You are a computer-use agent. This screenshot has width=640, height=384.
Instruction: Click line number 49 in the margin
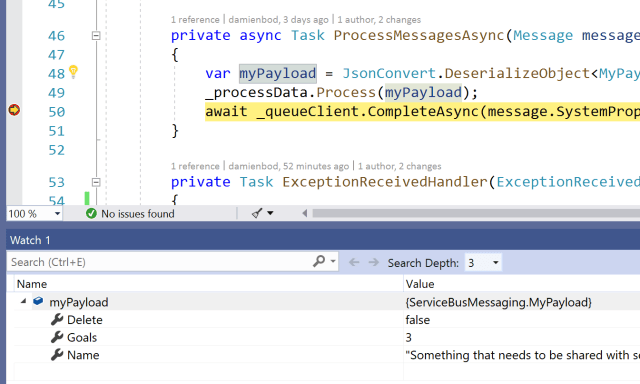pyautogui.click(x=56, y=93)
